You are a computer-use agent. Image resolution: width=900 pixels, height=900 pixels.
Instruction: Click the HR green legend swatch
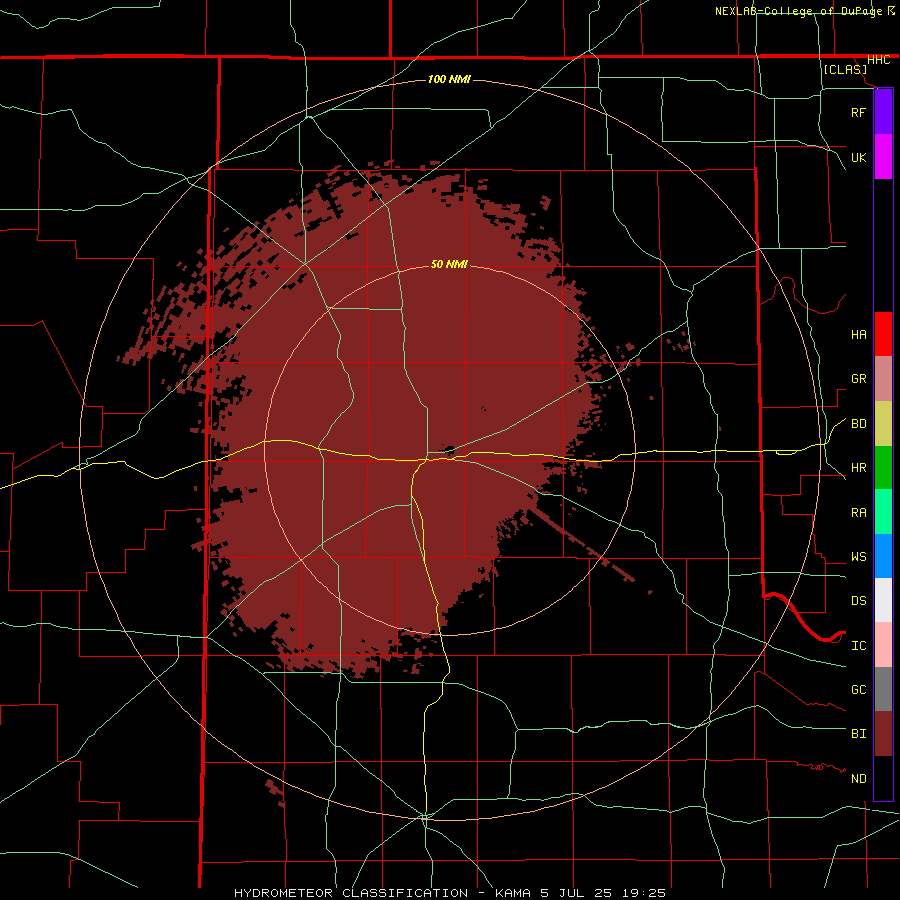click(x=883, y=468)
